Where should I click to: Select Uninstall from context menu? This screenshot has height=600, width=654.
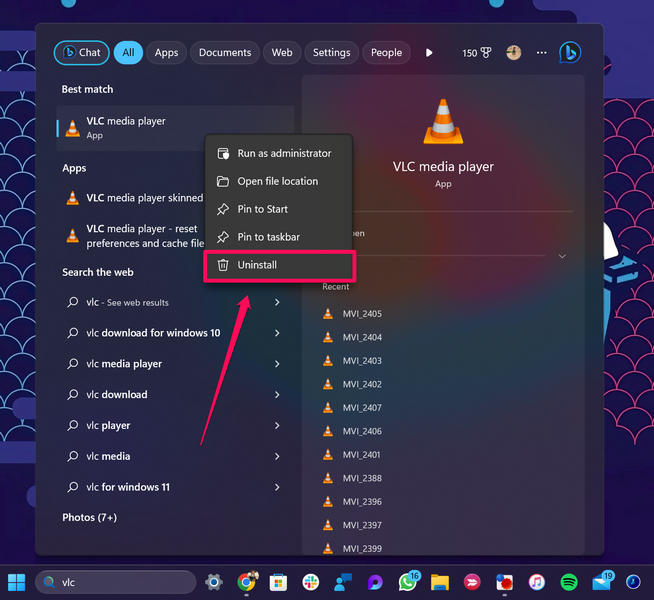click(257, 265)
